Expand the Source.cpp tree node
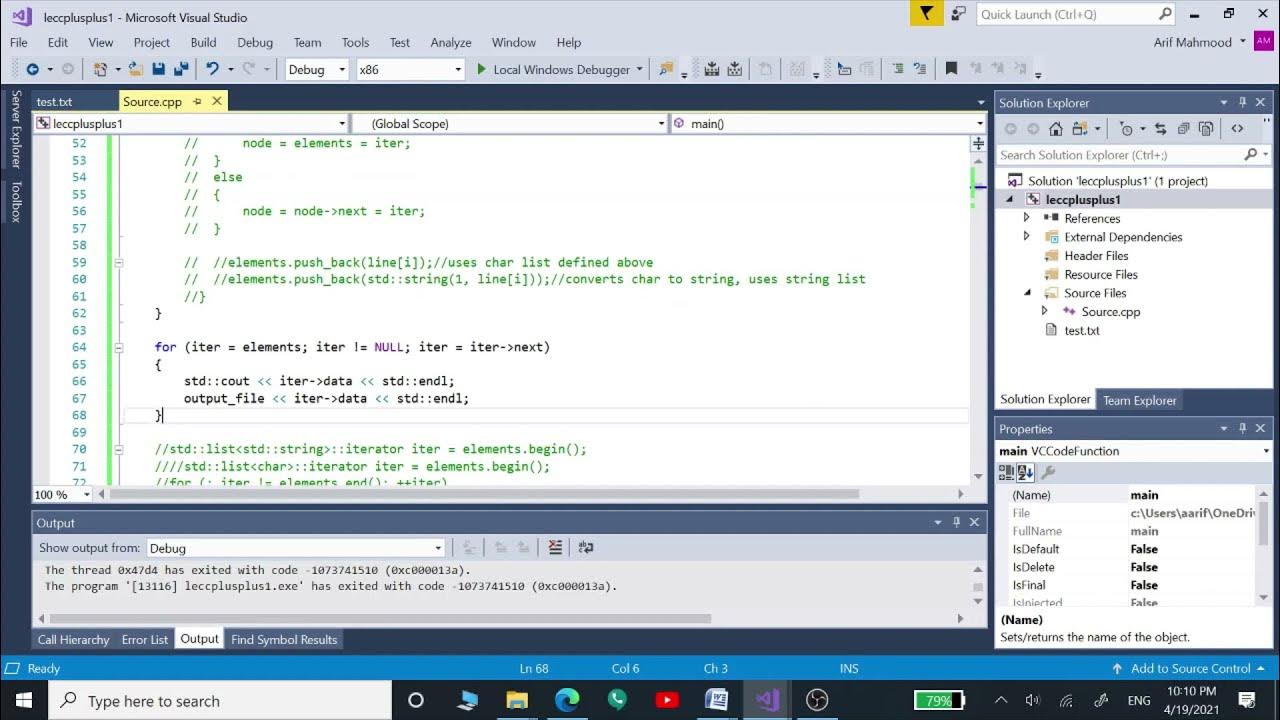The height and width of the screenshot is (720, 1280). click(x=1045, y=311)
